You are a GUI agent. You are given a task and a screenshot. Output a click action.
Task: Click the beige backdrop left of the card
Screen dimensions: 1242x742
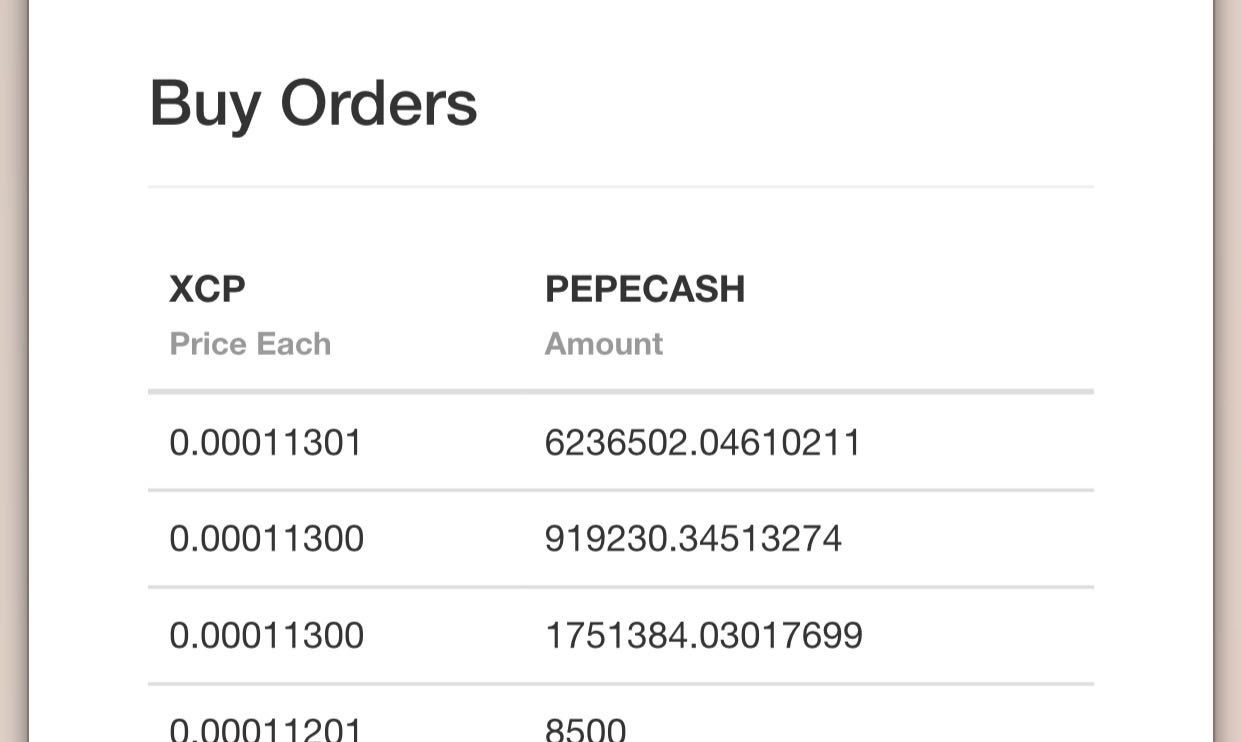tap(12, 371)
